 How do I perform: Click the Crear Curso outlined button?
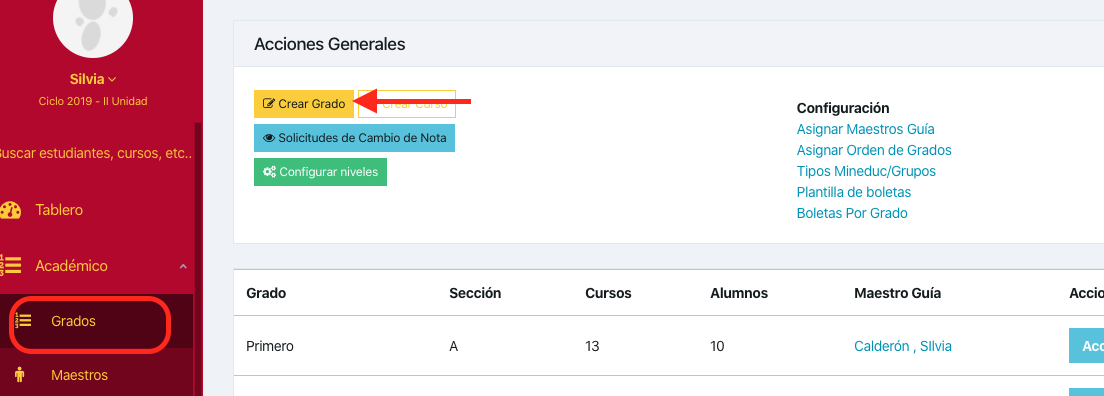pyautogui.click(x=407, y=104)
